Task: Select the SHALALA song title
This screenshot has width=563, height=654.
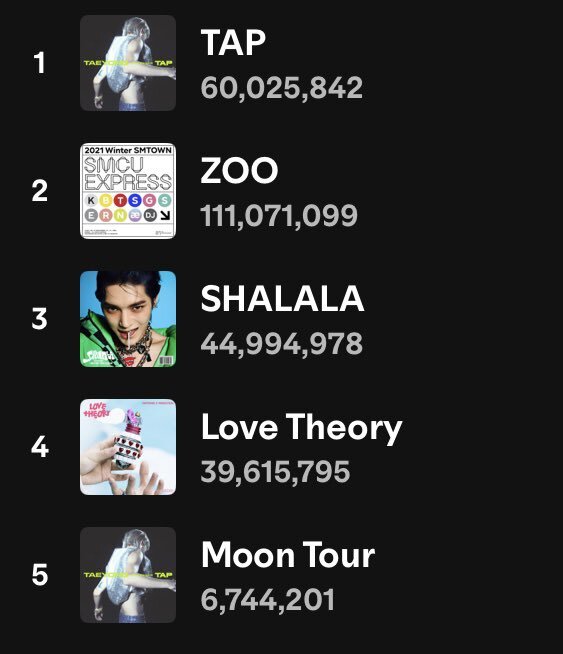Action: 282,298
